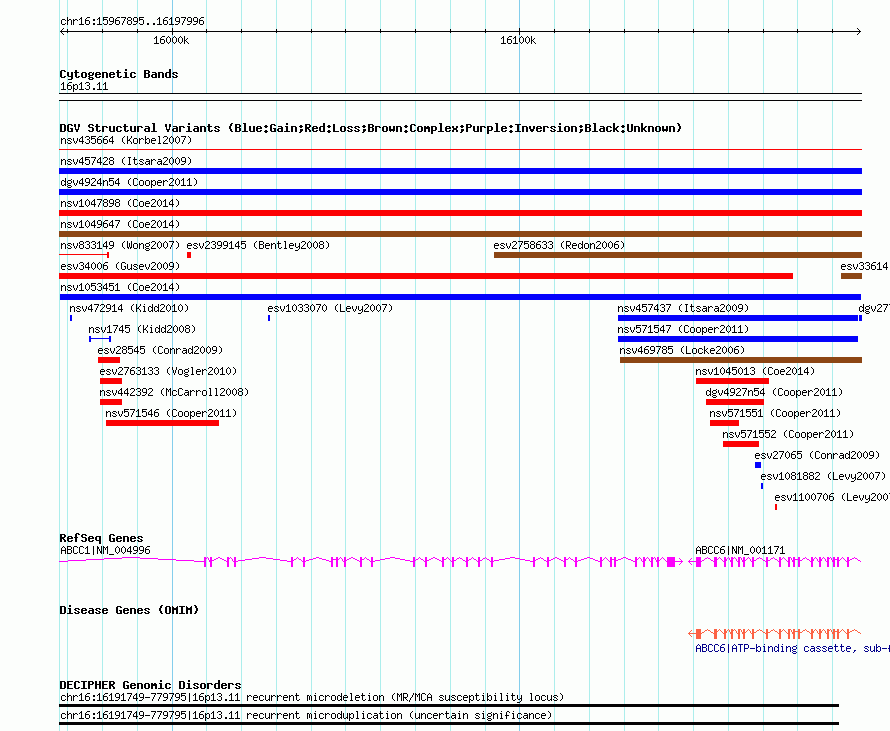Click the nsv571551 (Cooper2011) label
The height and width of the screenshot is (731, 890).
tap(775, 413)
